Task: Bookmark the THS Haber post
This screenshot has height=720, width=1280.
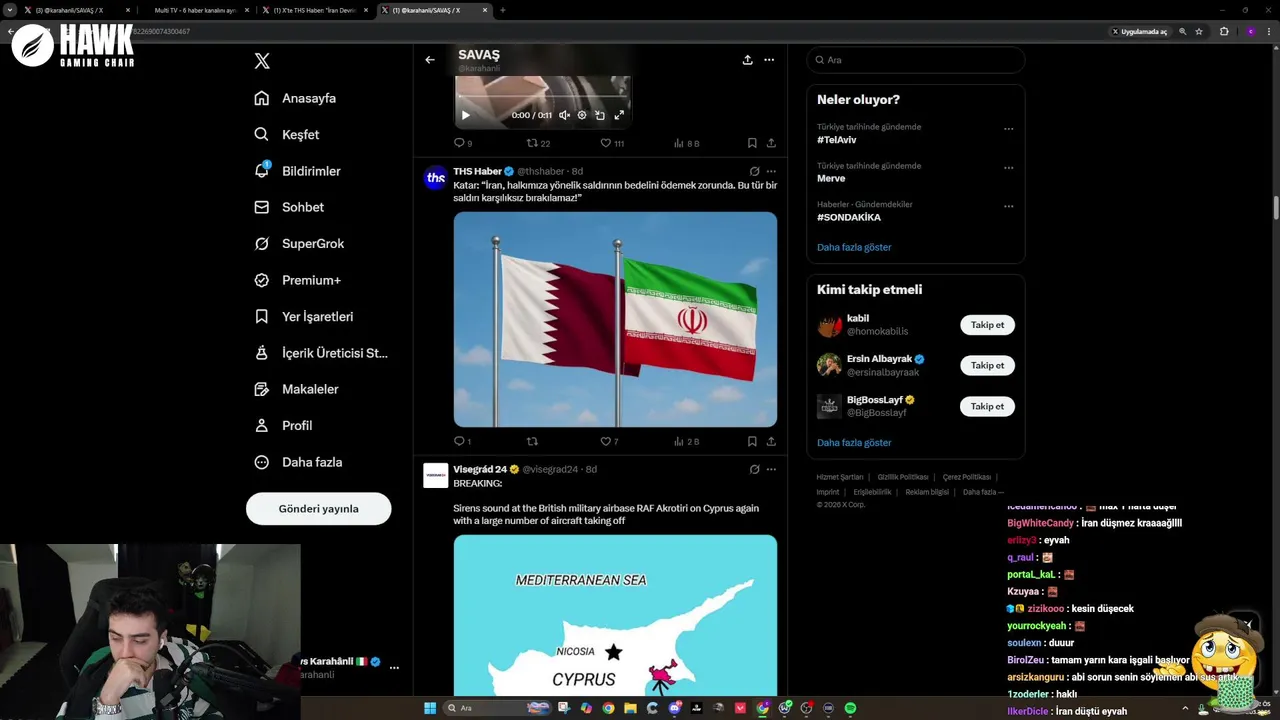Action: point(752,441)
